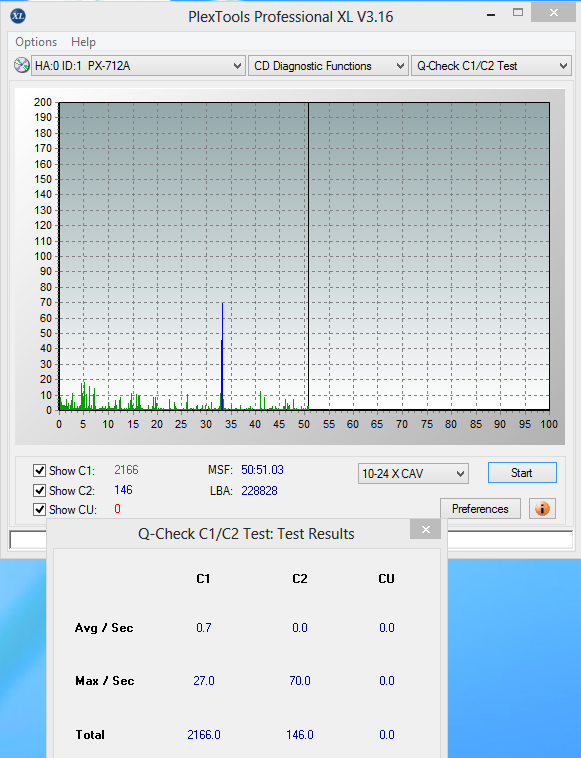Image resolution: width=581 pixels, height=758 pixels.
Task: Click the MSF value 50:51.03
Action: click(262, 470)
